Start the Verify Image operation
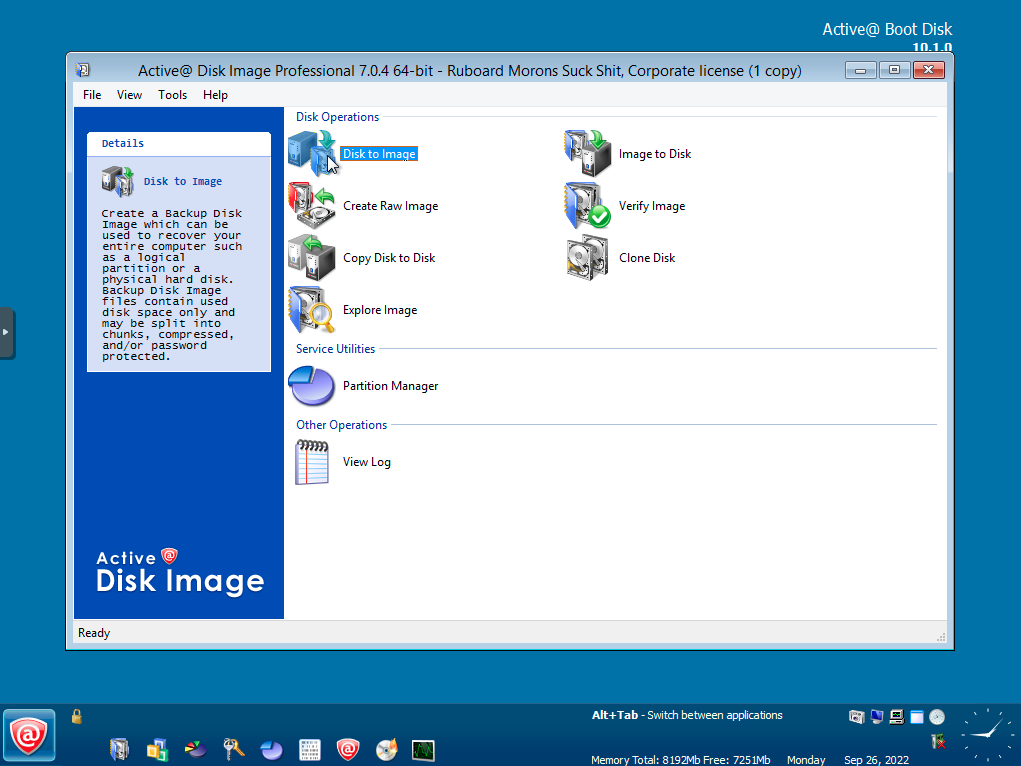This screenshot has height=766, width=1021. click(651, 205)
